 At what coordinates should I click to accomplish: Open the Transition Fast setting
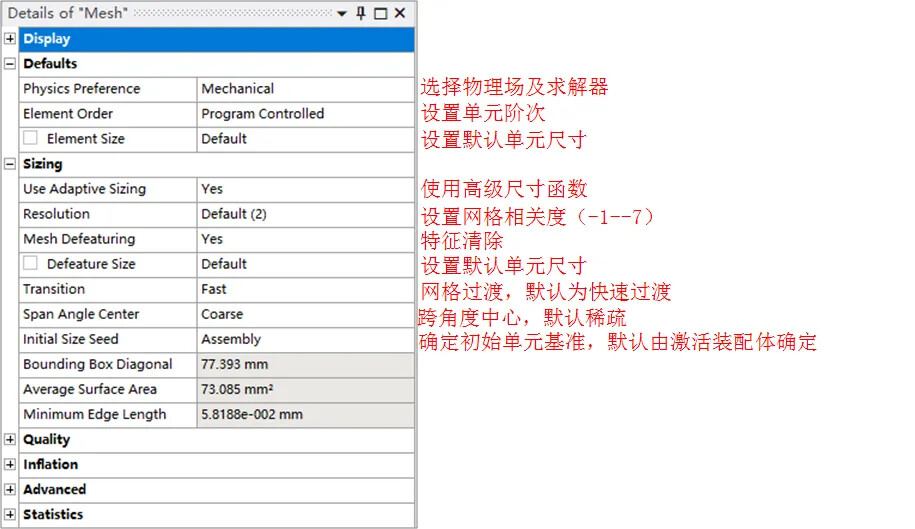[305, 289]
